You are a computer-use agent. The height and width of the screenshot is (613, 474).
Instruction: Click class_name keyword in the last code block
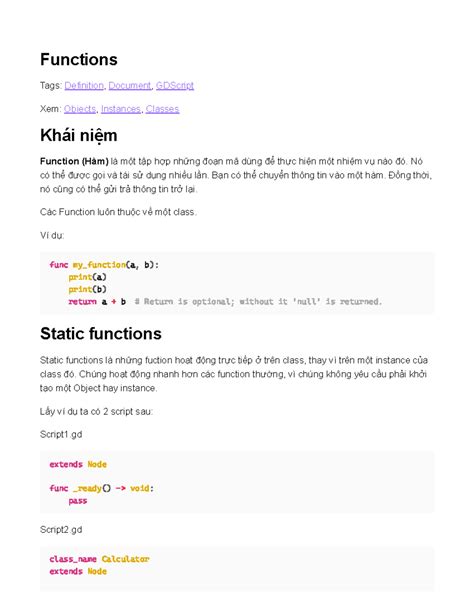(x=73, y=559)
